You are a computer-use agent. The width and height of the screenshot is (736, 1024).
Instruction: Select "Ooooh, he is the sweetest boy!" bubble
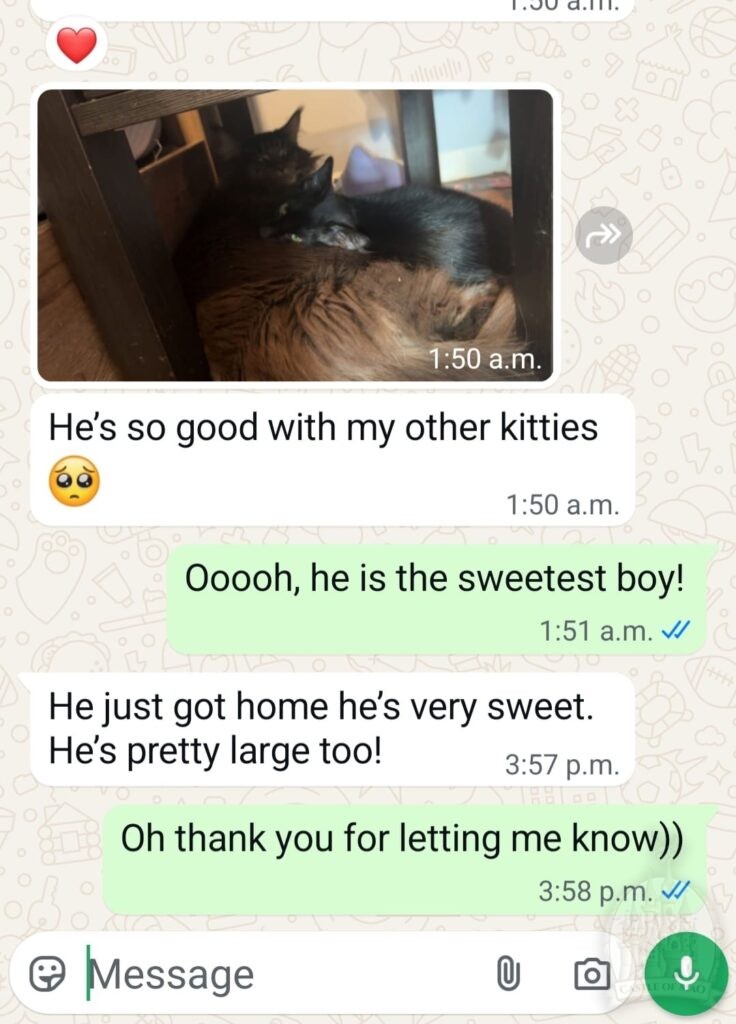point(437,600)
